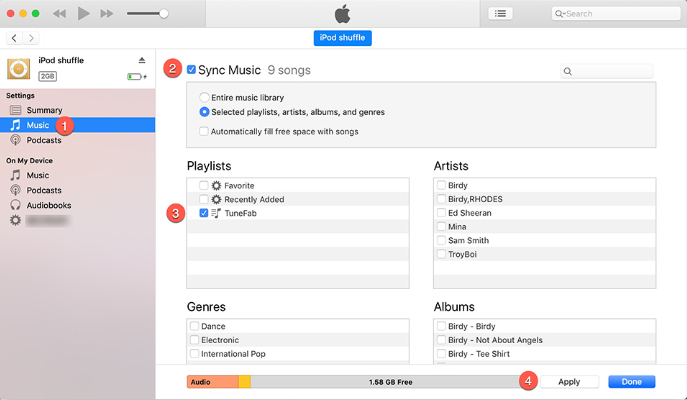The height and width of the screenshot is (400, 687).
Task: Check the Sam Smith artist
Action: [441, 240]
